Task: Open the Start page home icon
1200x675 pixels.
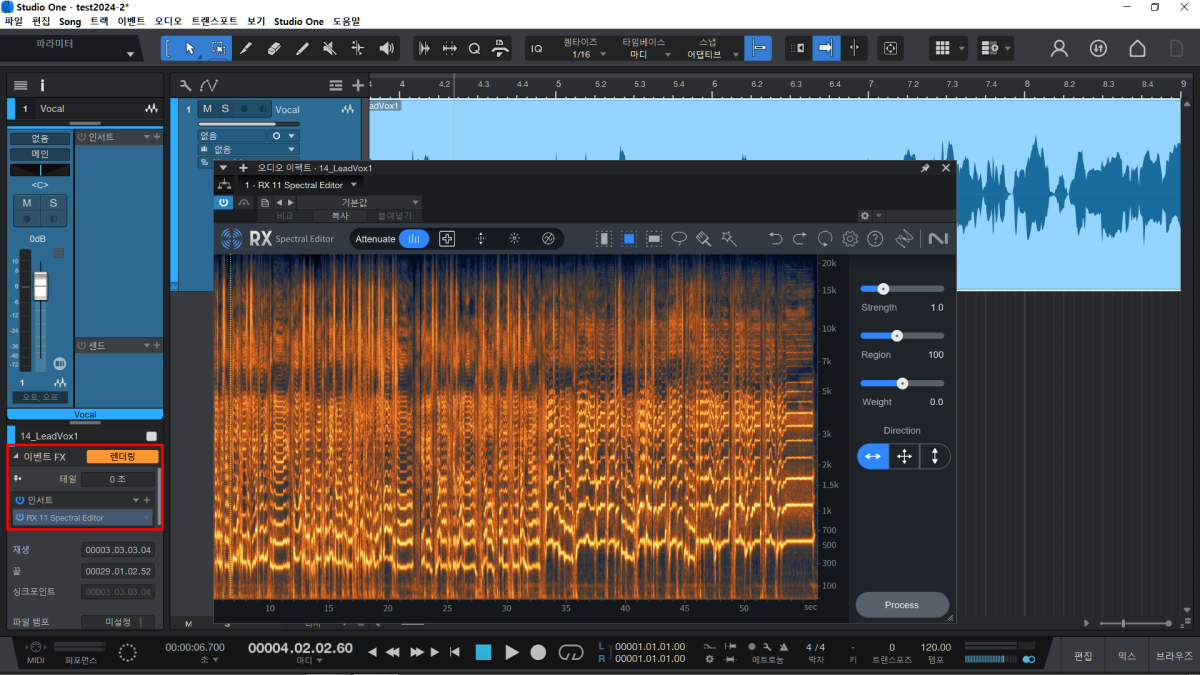Action: click(1137, 48)
